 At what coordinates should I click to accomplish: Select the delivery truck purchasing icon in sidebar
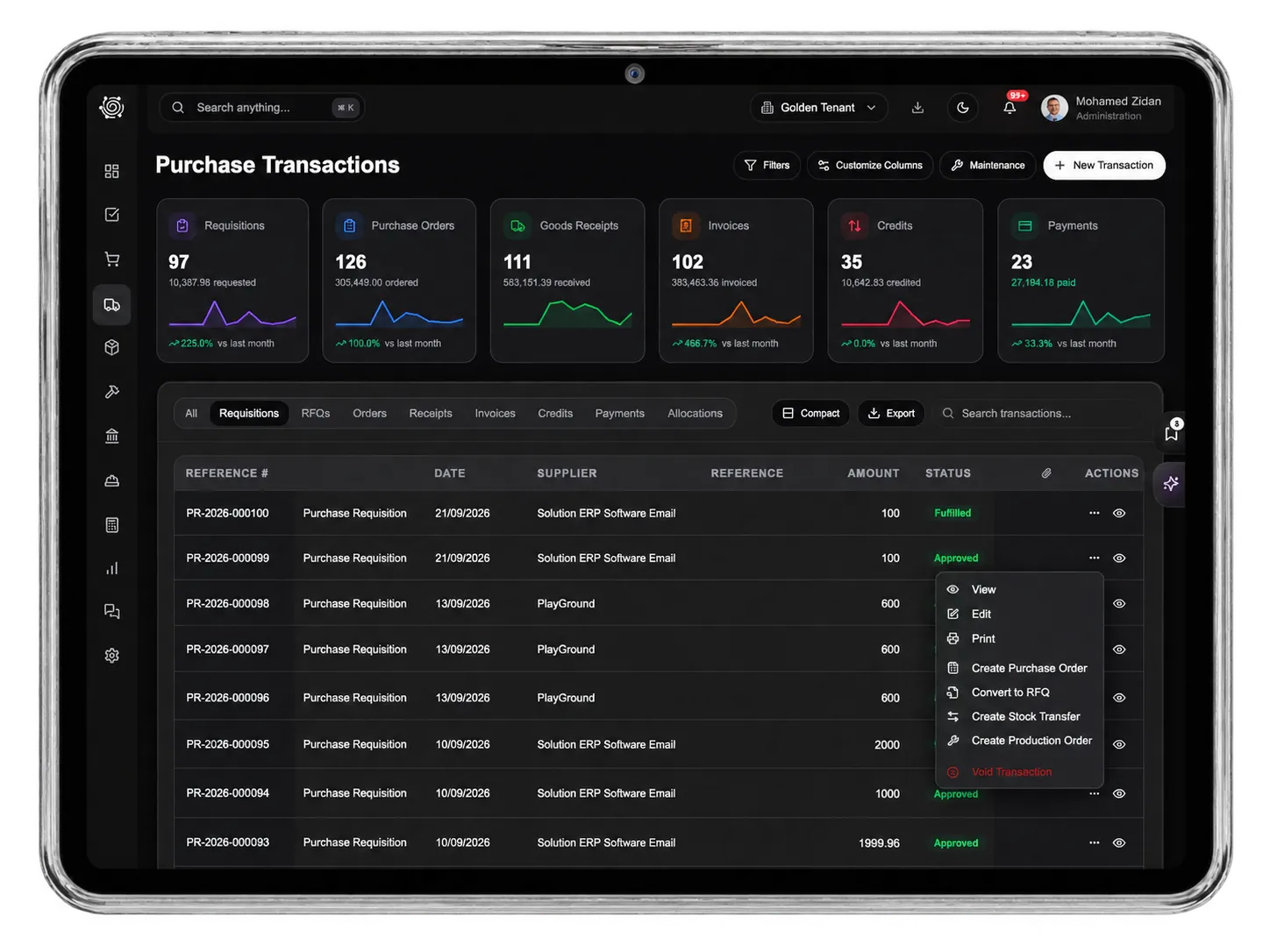click(x=111, y=305)
